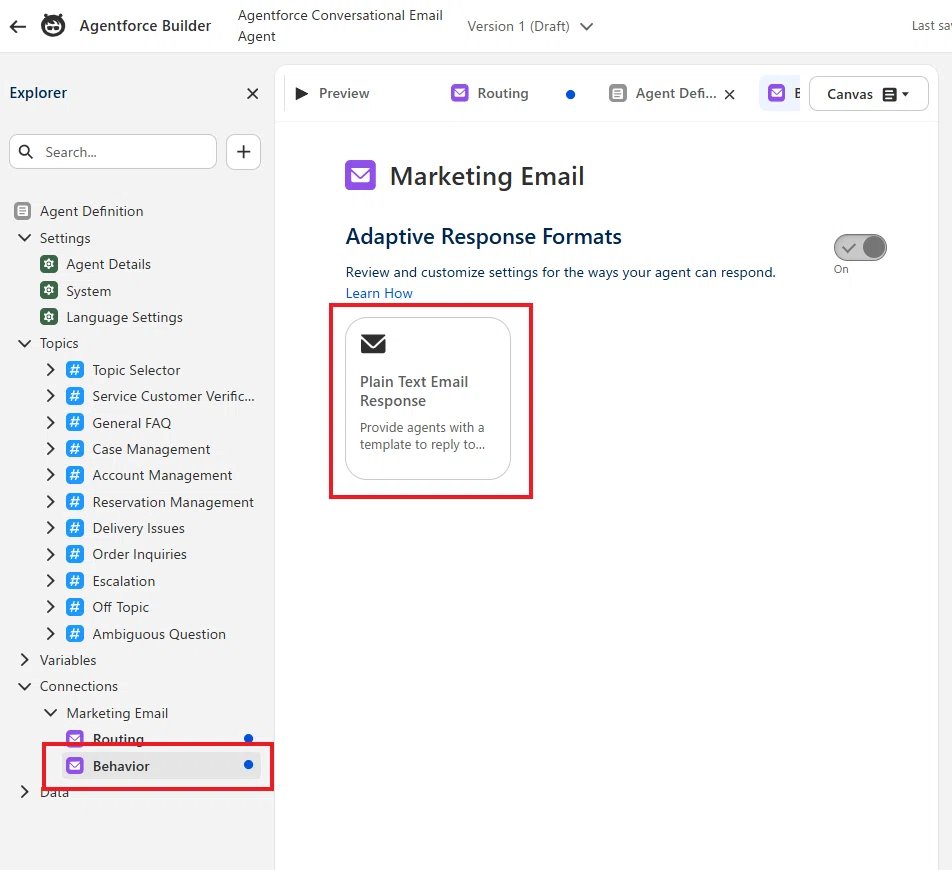Click in the Explorer search field
Image resolution: width=952 pixels, height=870 pixels.
tap(113, 152)
